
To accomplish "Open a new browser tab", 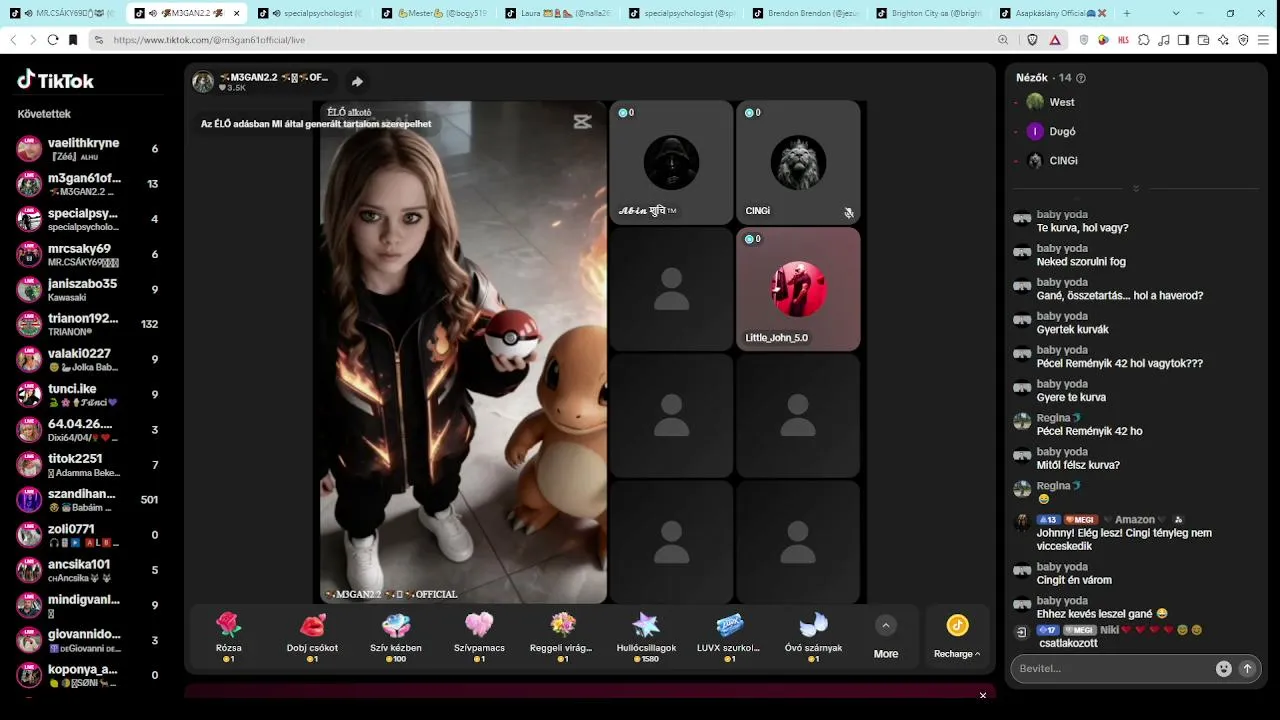I will point(1127,13).
